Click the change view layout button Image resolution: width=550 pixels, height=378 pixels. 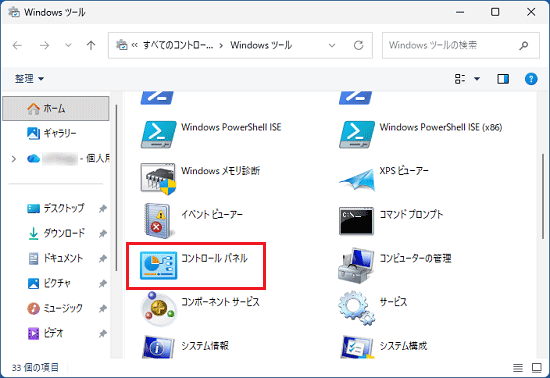[x=460, y=79]
